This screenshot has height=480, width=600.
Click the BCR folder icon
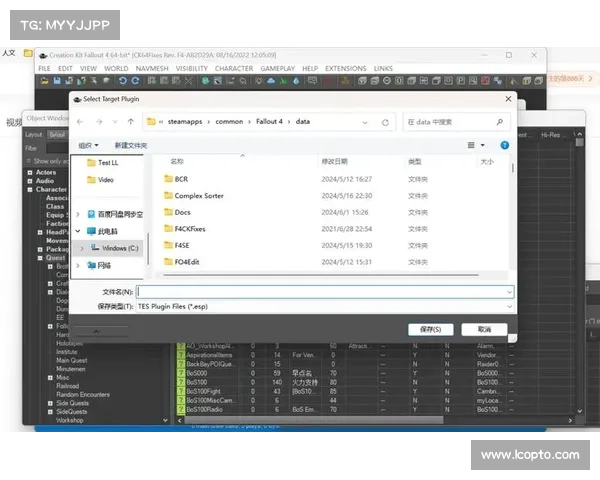click(x=168, y=179)
